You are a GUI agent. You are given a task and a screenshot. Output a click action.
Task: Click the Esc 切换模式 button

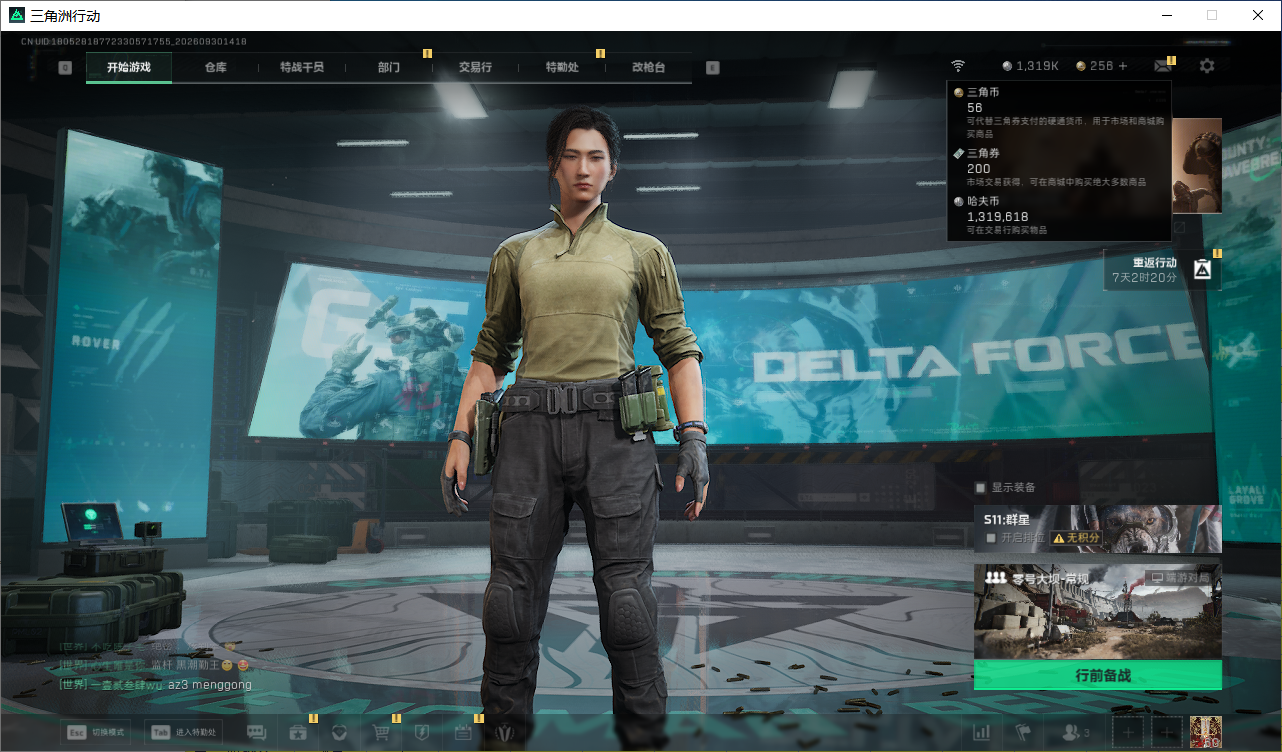(95, 732)
